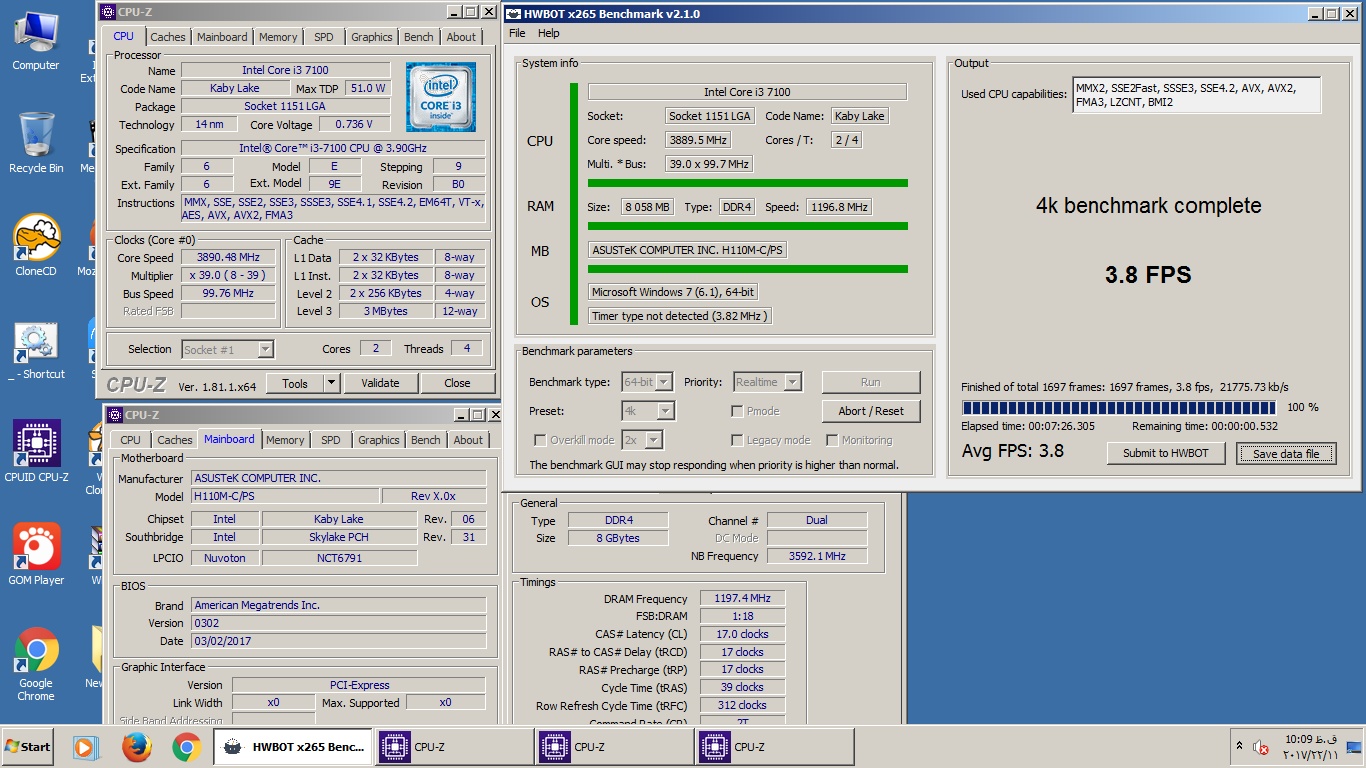Viewport: 1366px width, 768px height.
Task: Open the CPUID CPU-Z desktop shortcut
Action: 36,450
